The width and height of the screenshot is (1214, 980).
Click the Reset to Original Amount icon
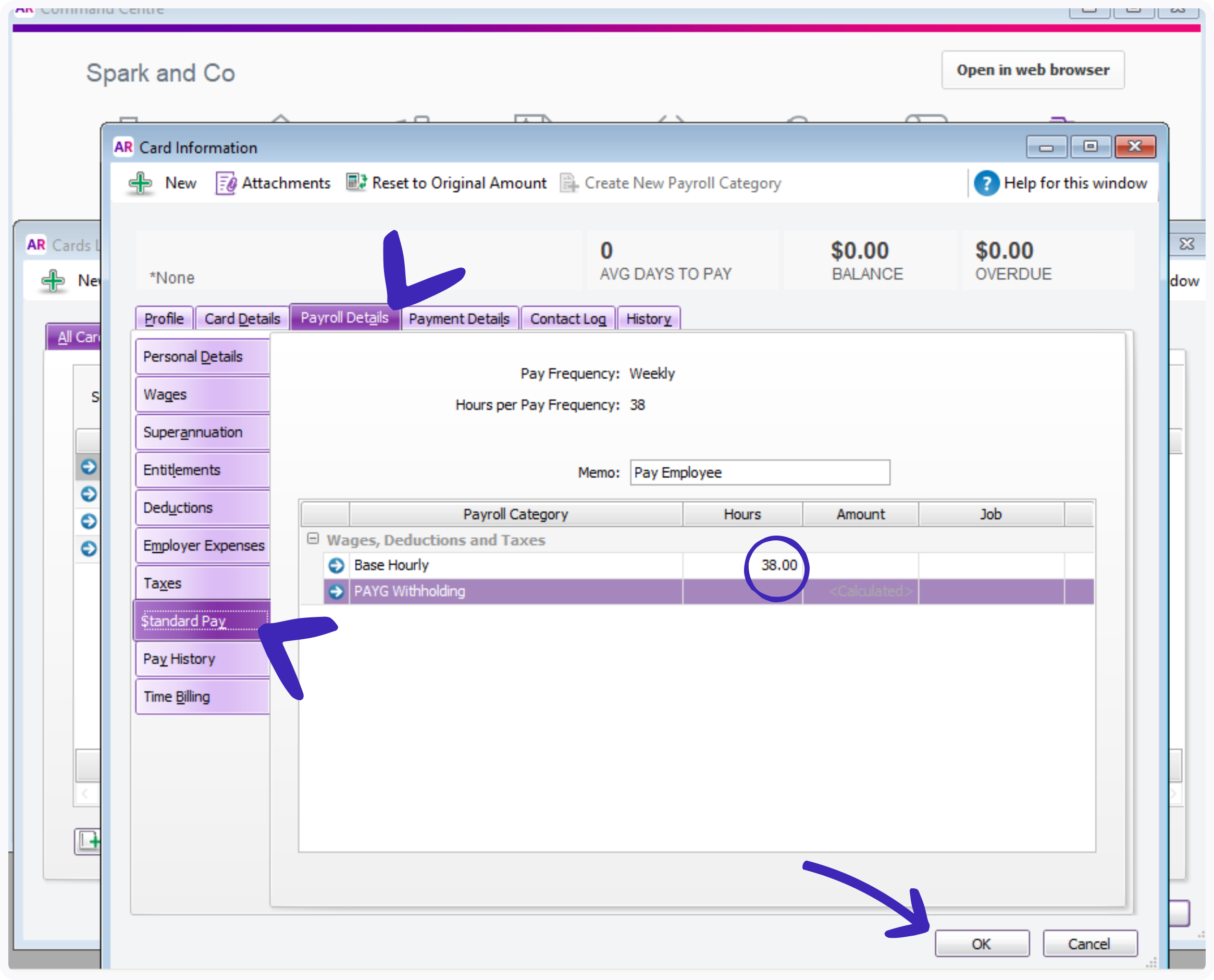coord(356,182)
